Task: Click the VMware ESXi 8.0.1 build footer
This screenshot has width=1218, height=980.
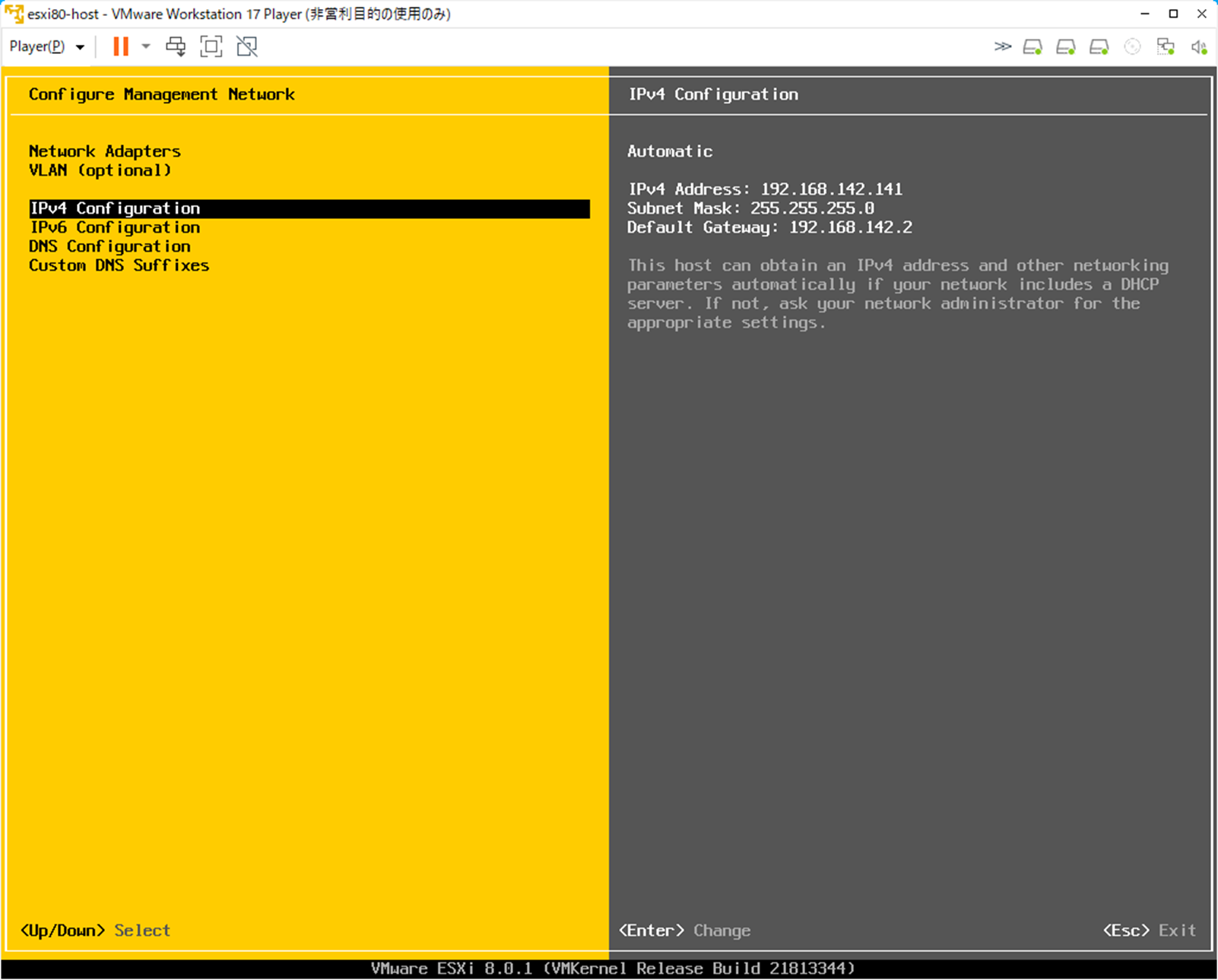Action: click(613, 969)
